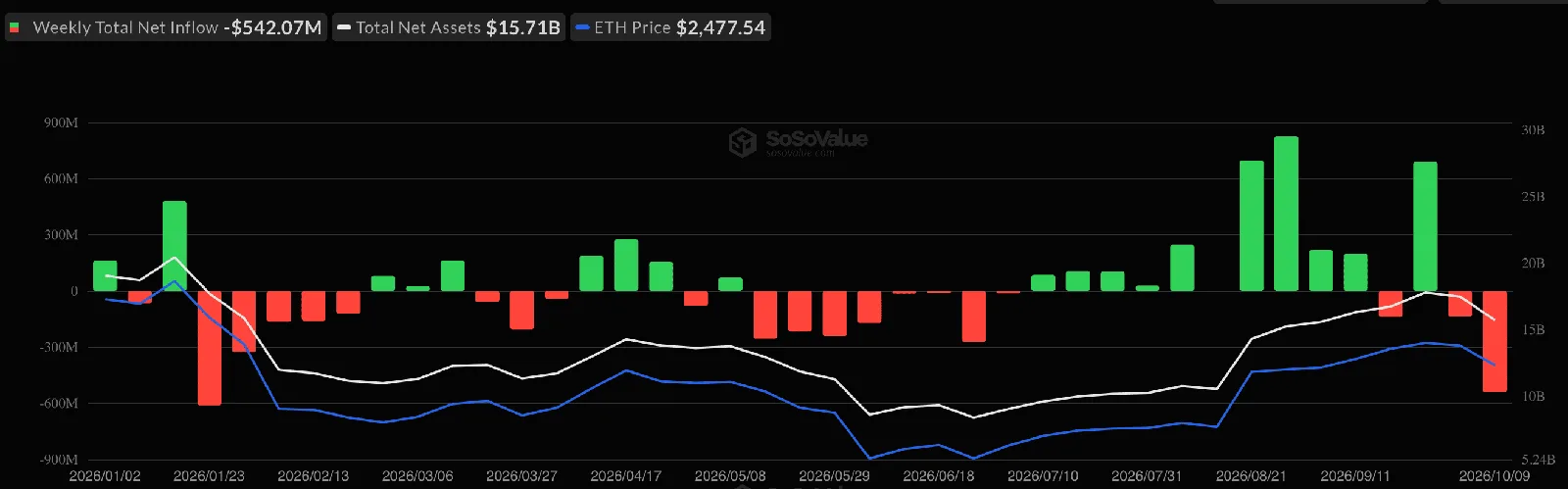
Task: Click the 25B right axis label
Action: pos(1533,196)
